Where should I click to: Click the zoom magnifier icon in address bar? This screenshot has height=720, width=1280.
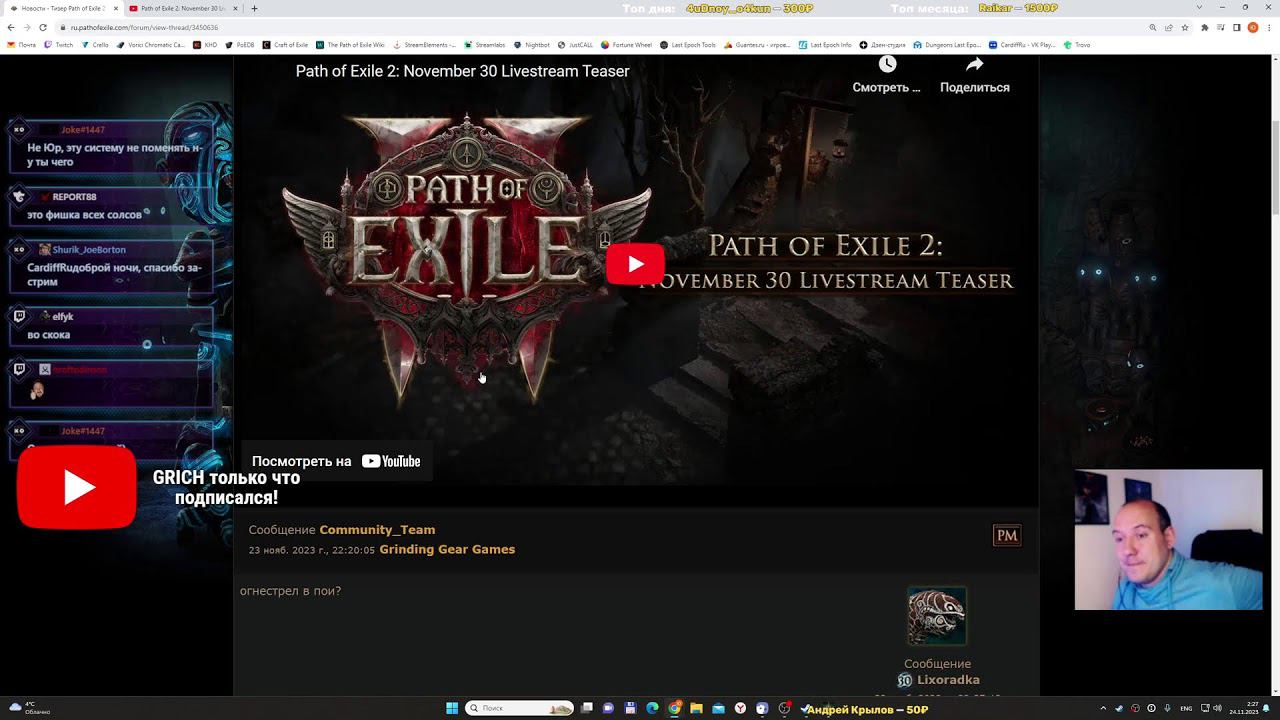point(1153,27)
